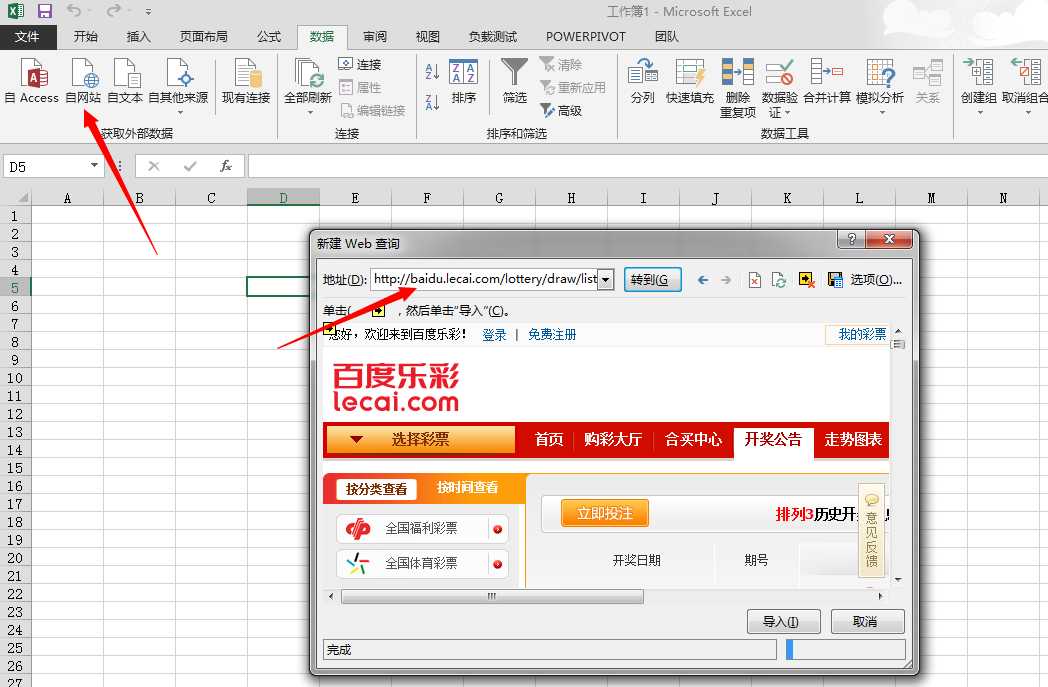Switch to the POWERPIVOT tab
The width and height of the screenshot is (1048, 687).
(x=585, y=37)
